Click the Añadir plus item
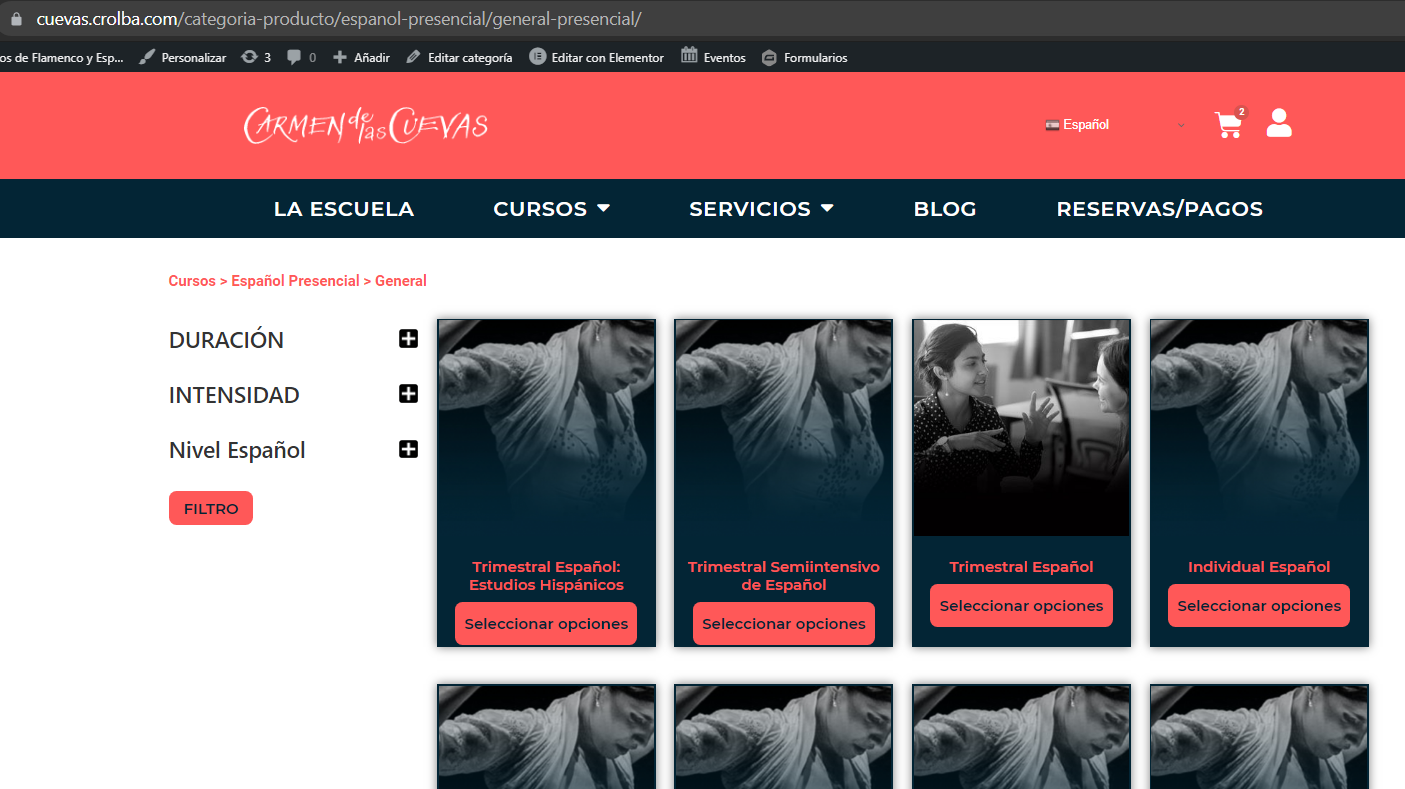Image resolution: width=1405 pixels, height=789 pixels. pyautogui.click(x=361, y=58)
